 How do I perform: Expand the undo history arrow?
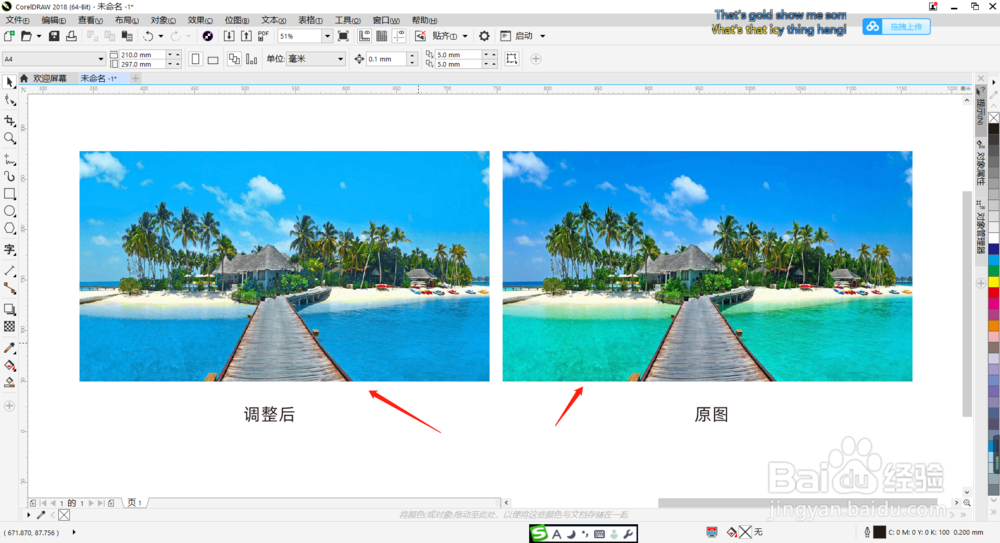[x=160, y=36]
